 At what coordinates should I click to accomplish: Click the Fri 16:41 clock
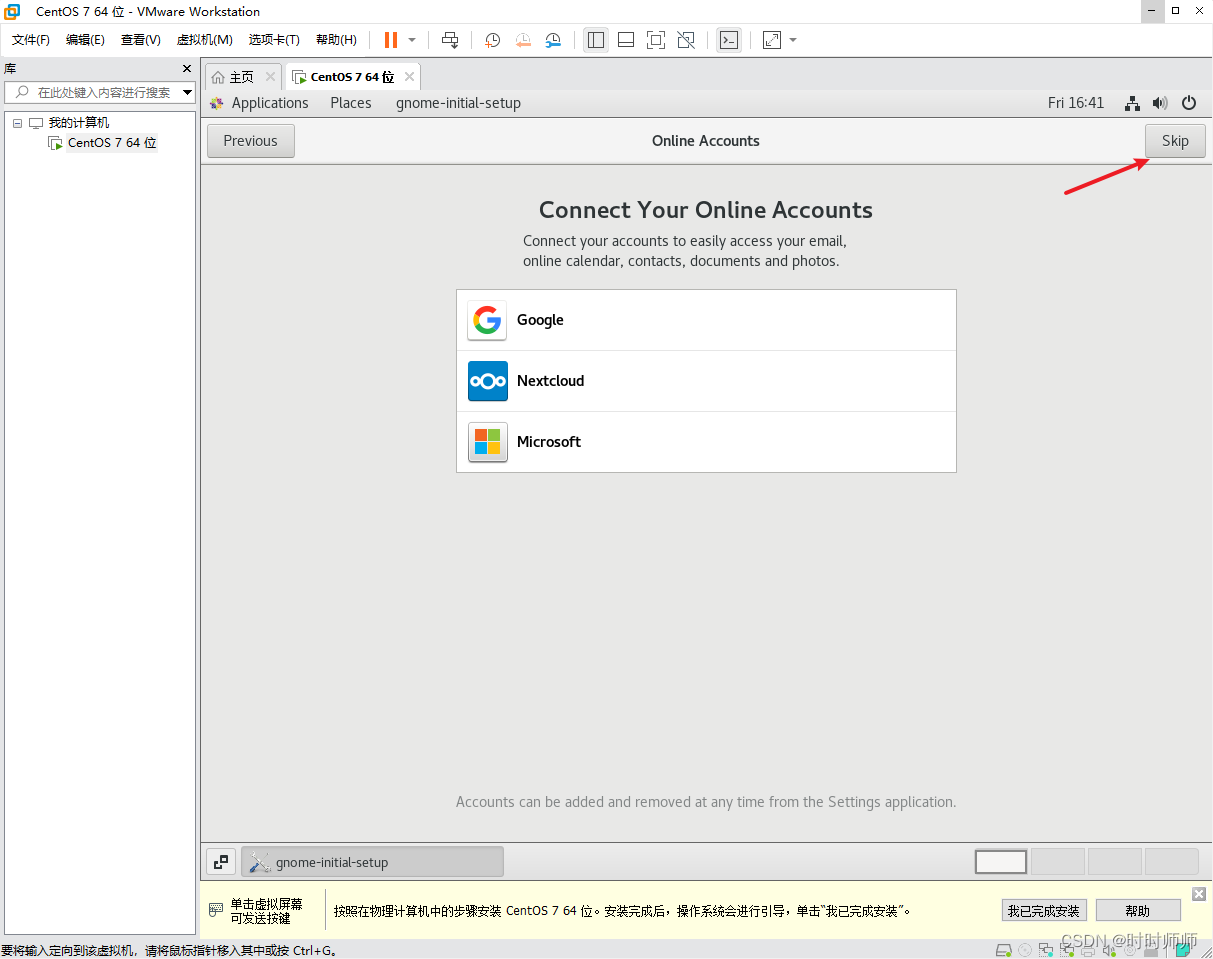1076,103
